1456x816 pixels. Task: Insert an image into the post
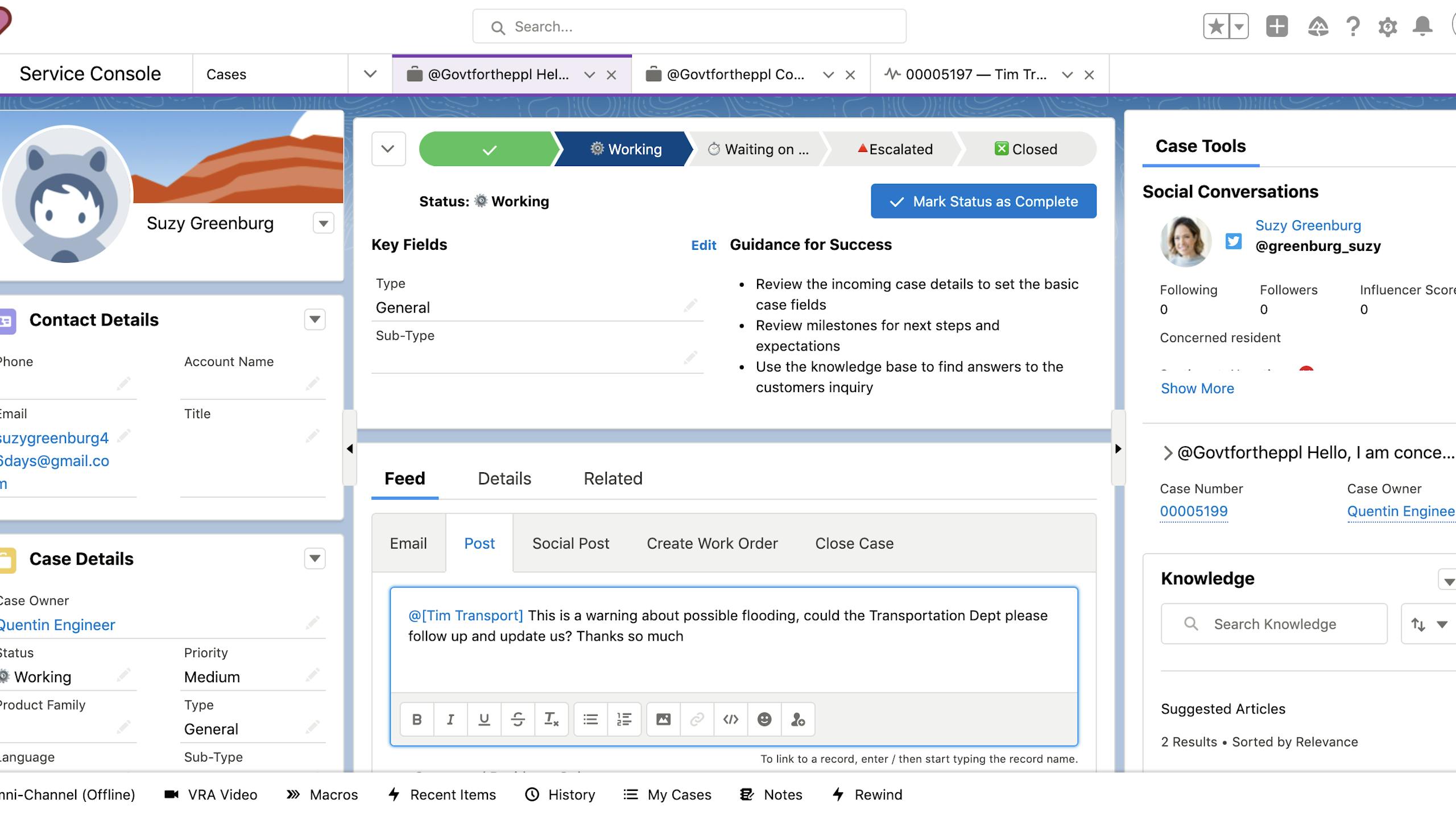(663, 719)
